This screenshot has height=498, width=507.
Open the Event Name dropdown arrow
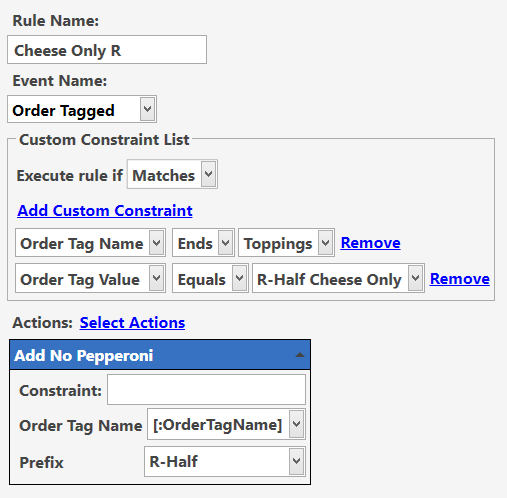[148, 109]
